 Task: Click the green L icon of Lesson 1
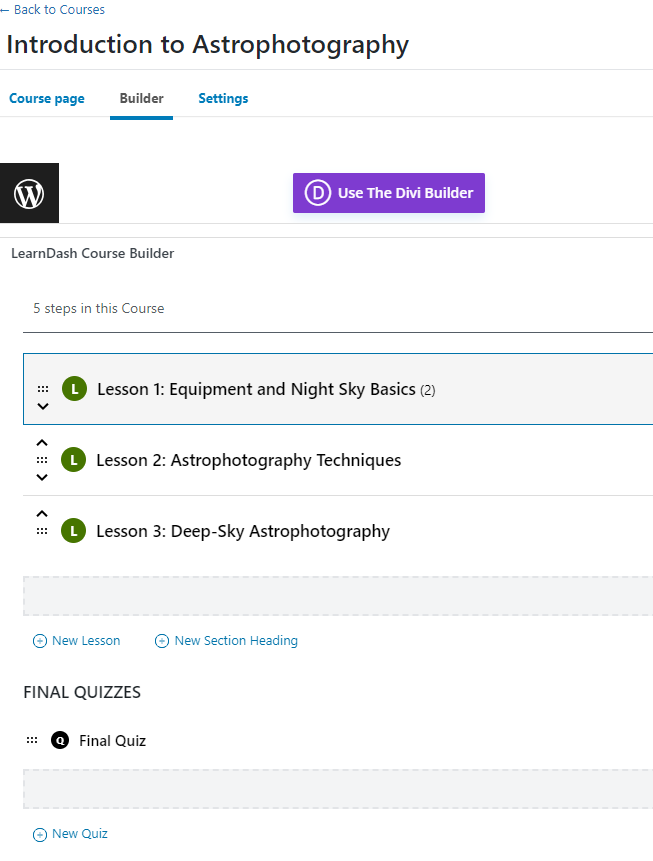(75, 389)
